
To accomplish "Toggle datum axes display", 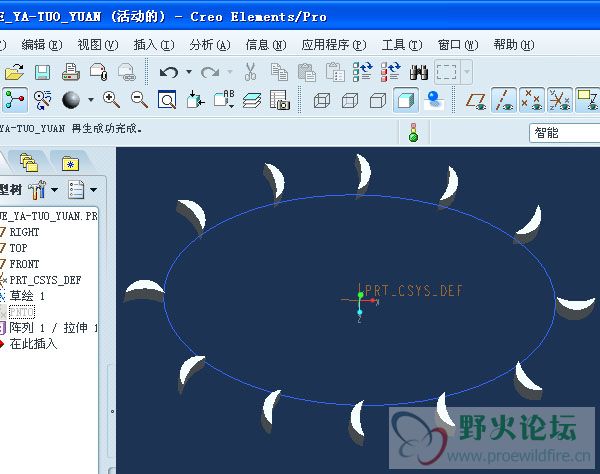I will (504, 100).
